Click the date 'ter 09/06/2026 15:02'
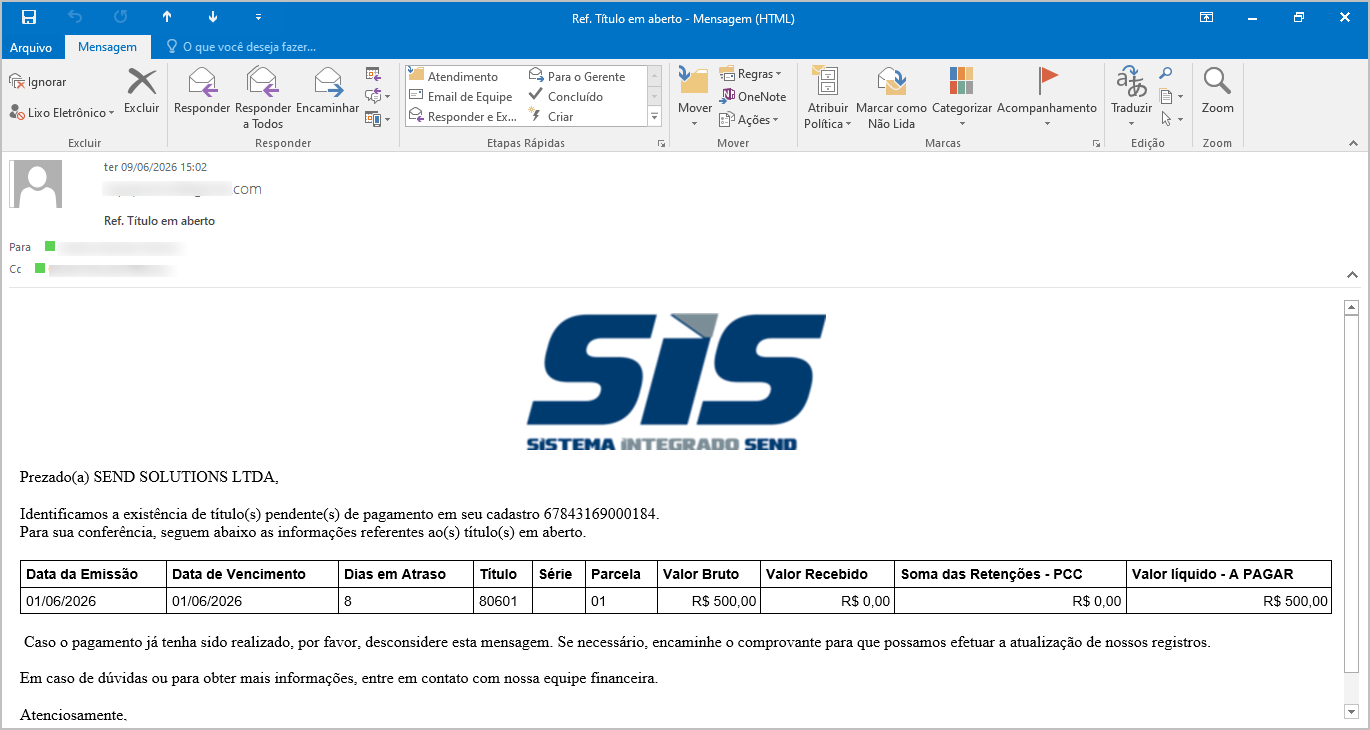 point(155,167)
